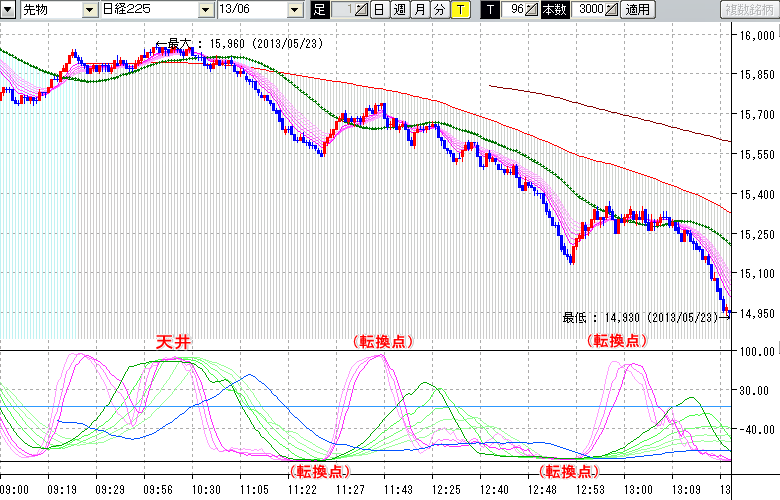
Task: Switch to the 週 weekly chart button
Action: point(399,10)
